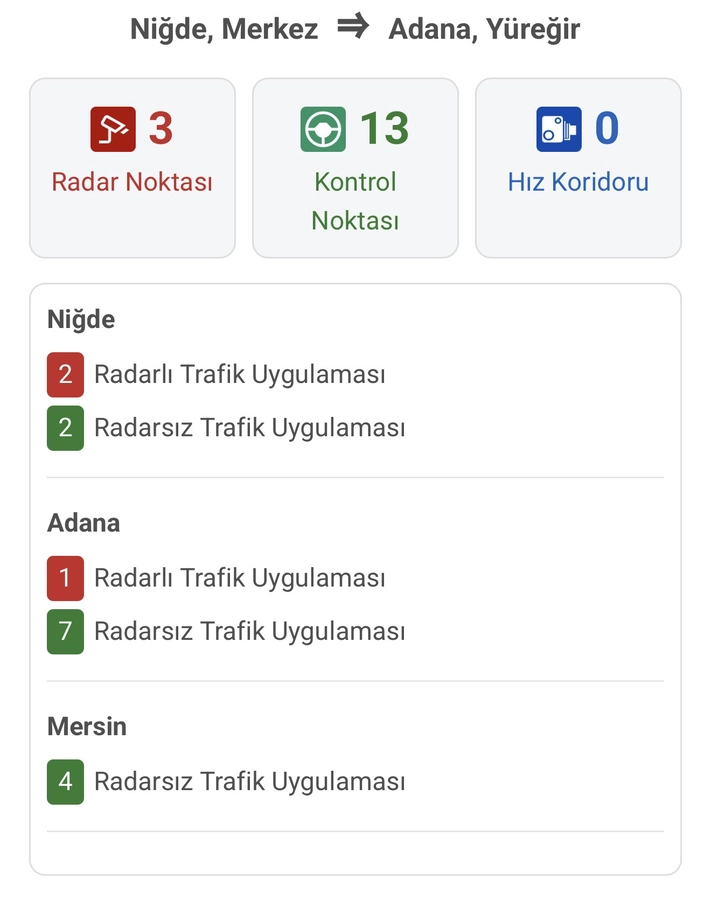This screenshot has width=711, height=900.
Task: Click the Adana, Yüreğir destination text
Action: click(x=484, y=29)
